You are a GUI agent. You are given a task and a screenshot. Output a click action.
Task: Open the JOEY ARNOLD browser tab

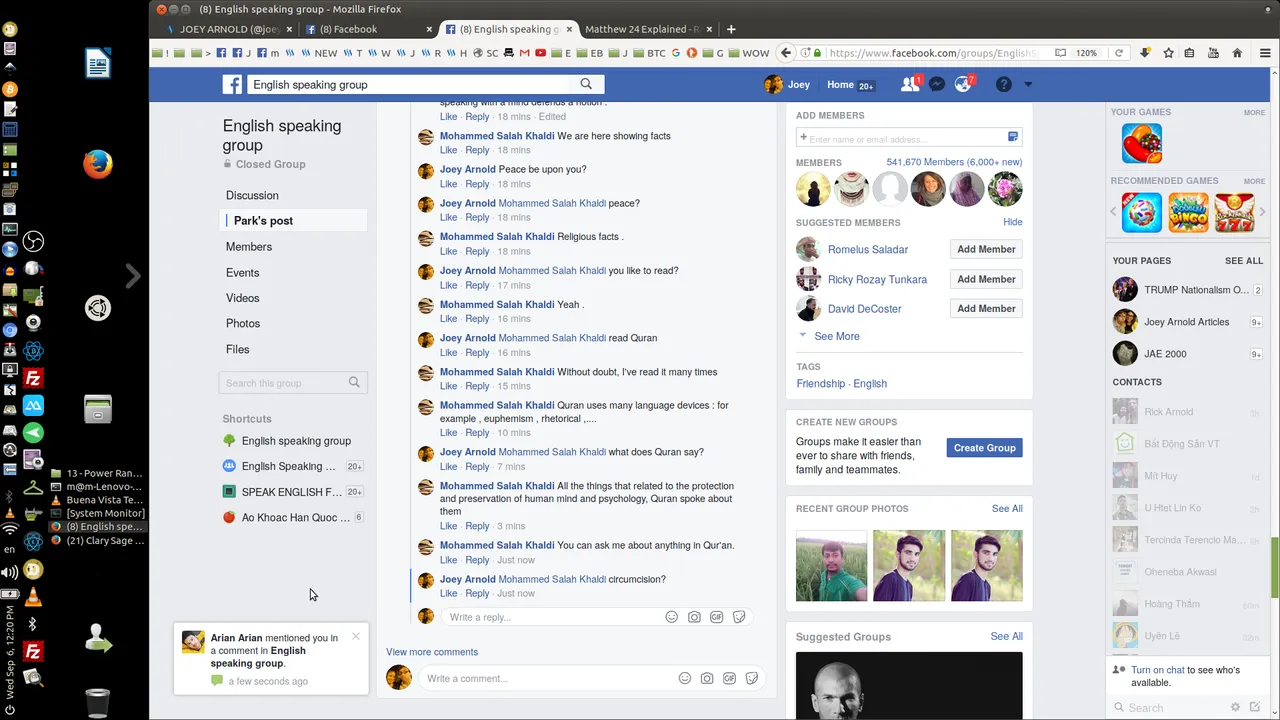229,29
